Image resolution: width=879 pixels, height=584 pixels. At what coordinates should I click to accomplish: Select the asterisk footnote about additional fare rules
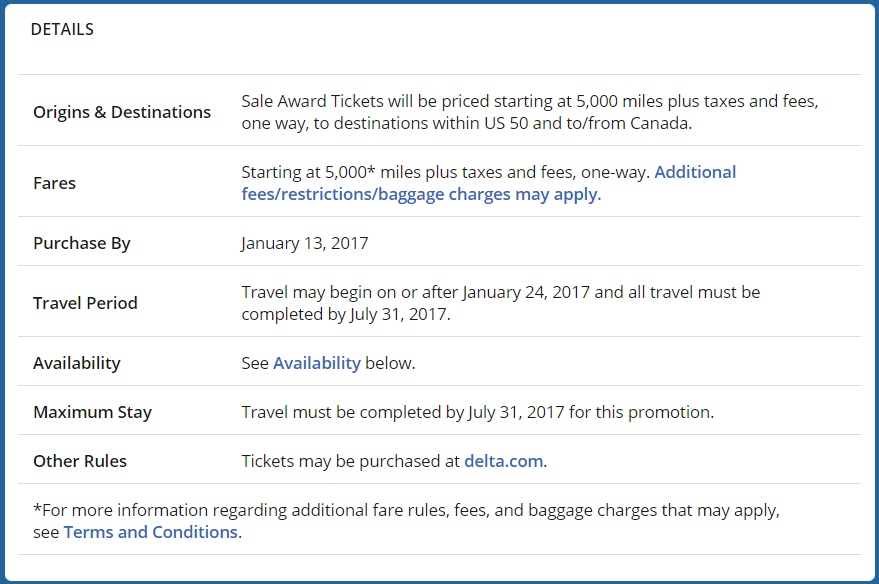[406, 521]
